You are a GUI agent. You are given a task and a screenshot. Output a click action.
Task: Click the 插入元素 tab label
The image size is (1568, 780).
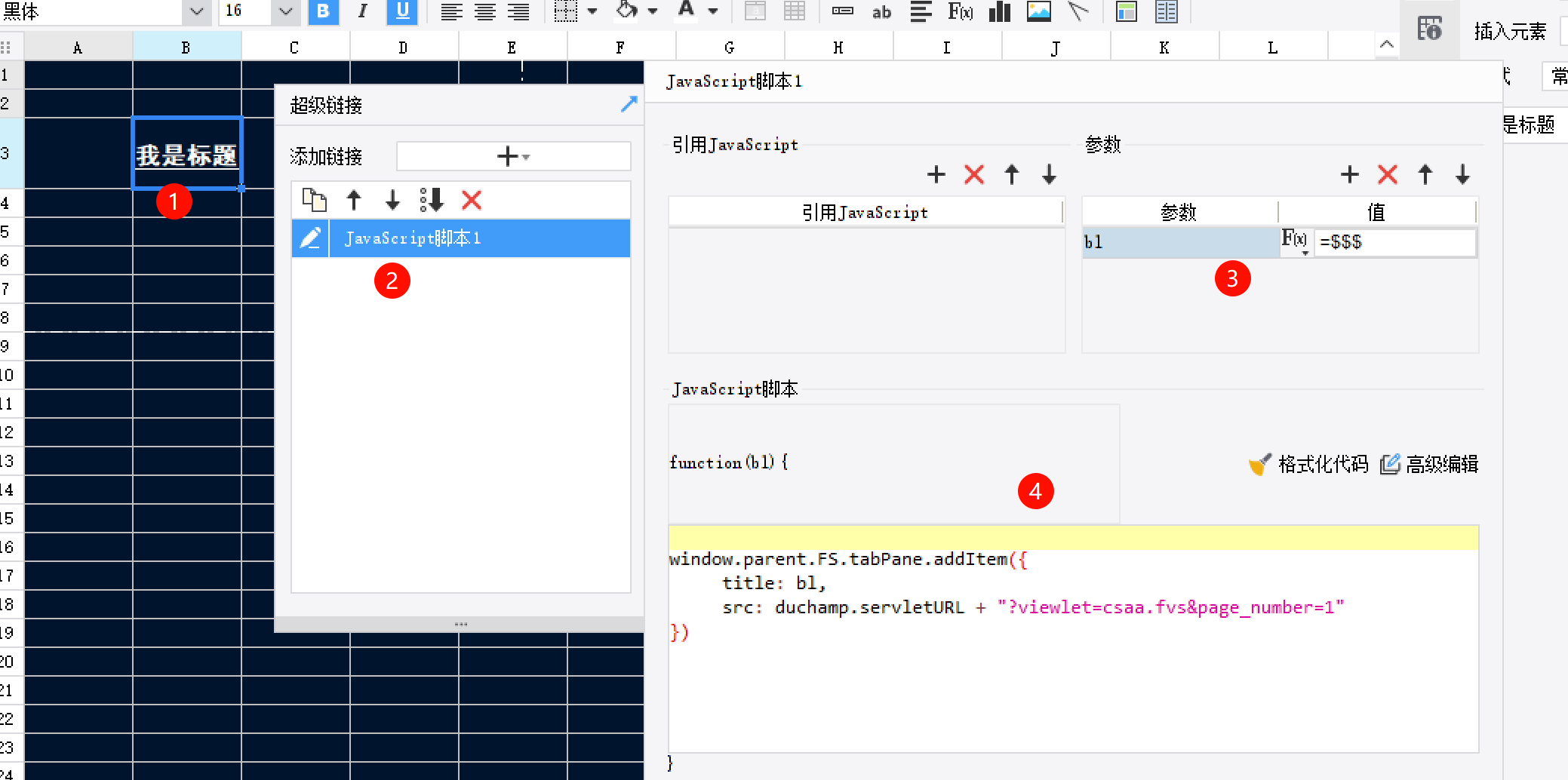coord(1510,31)
